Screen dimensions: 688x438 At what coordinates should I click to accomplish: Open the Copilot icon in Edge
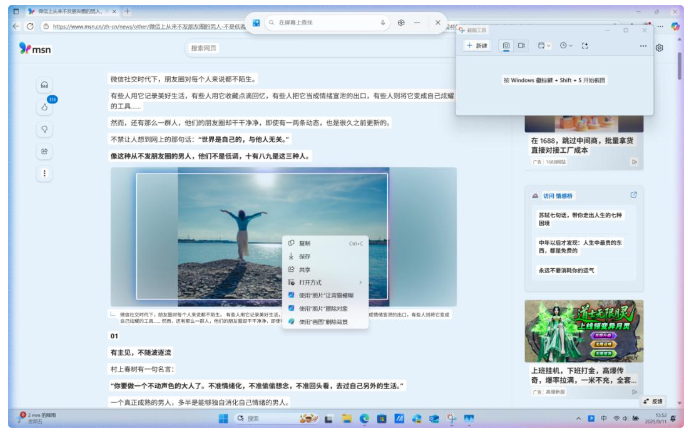coord(675,26)
